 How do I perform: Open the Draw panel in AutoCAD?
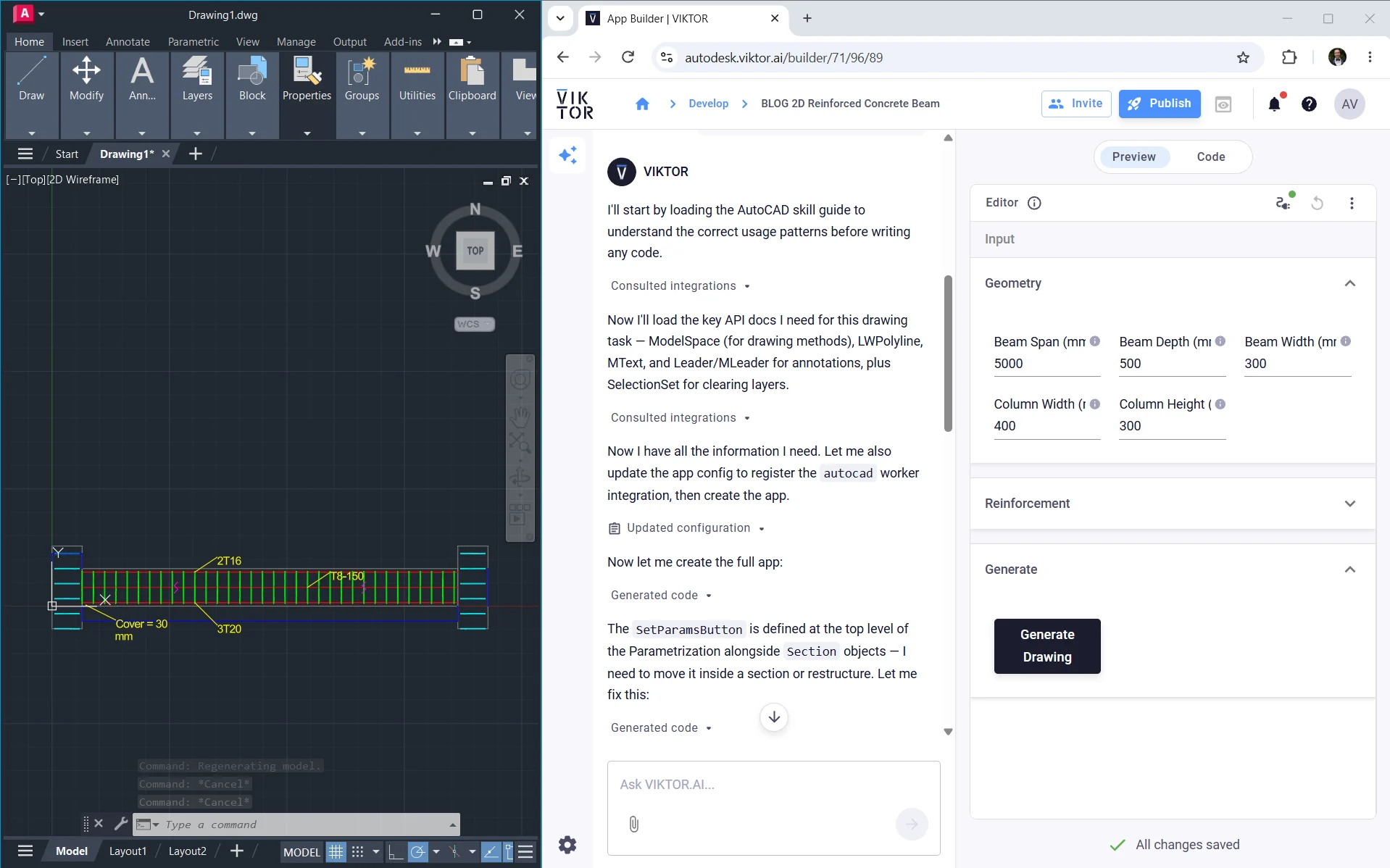click(x=32, y=94)
